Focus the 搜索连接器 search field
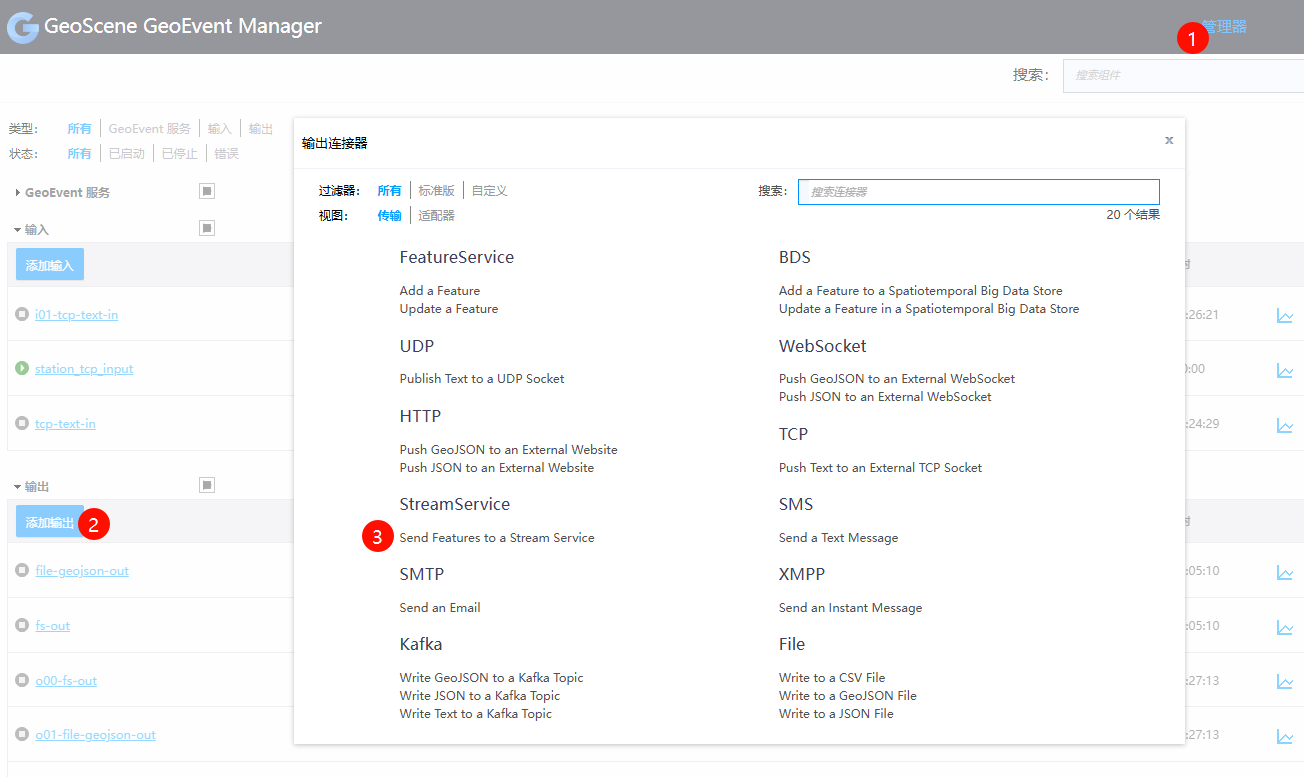Screen dimensions: 1304x777 [979, 192]
